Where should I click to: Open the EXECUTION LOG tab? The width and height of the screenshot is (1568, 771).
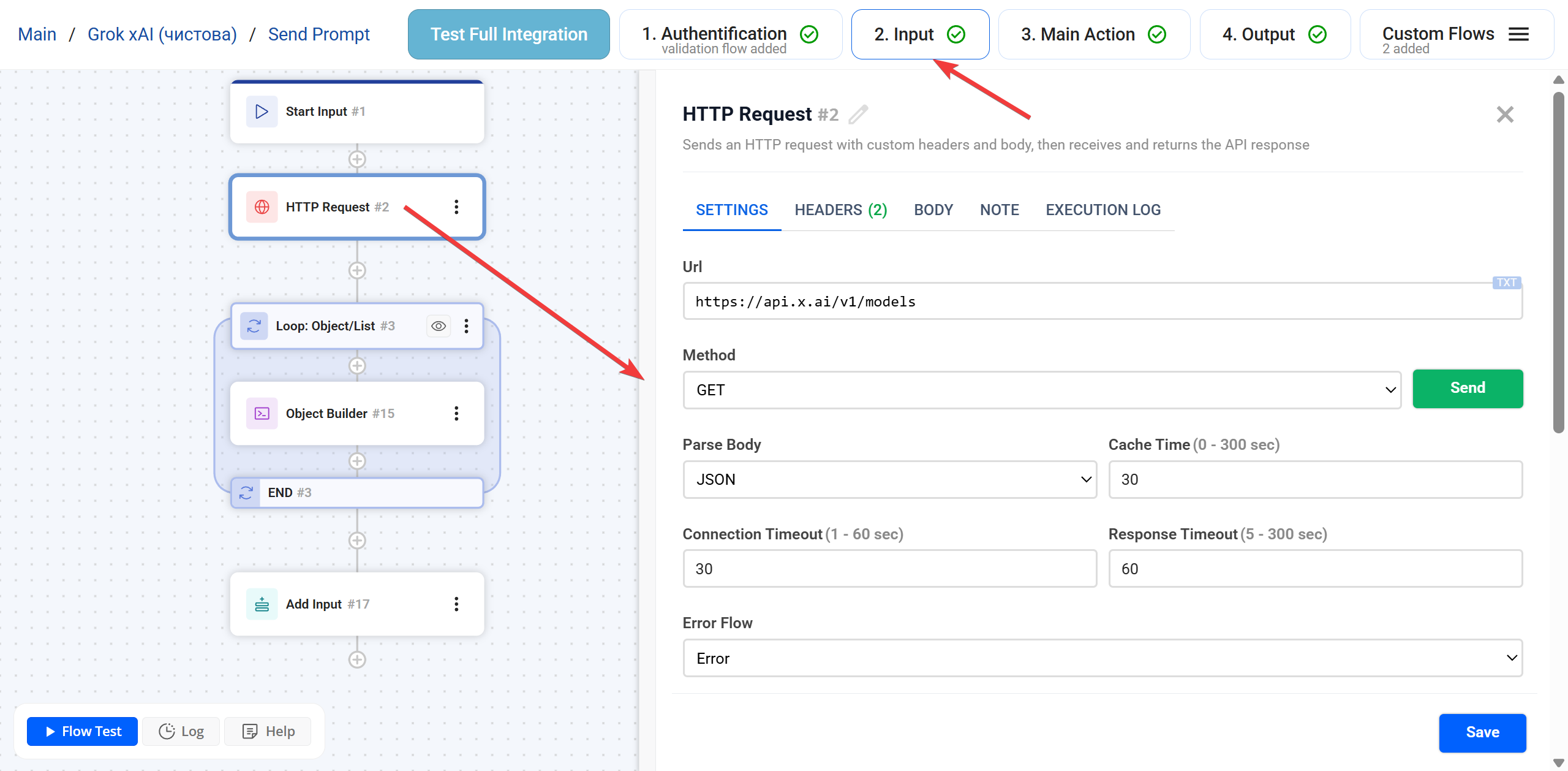pyautogui.click(x=1102, y=210)
